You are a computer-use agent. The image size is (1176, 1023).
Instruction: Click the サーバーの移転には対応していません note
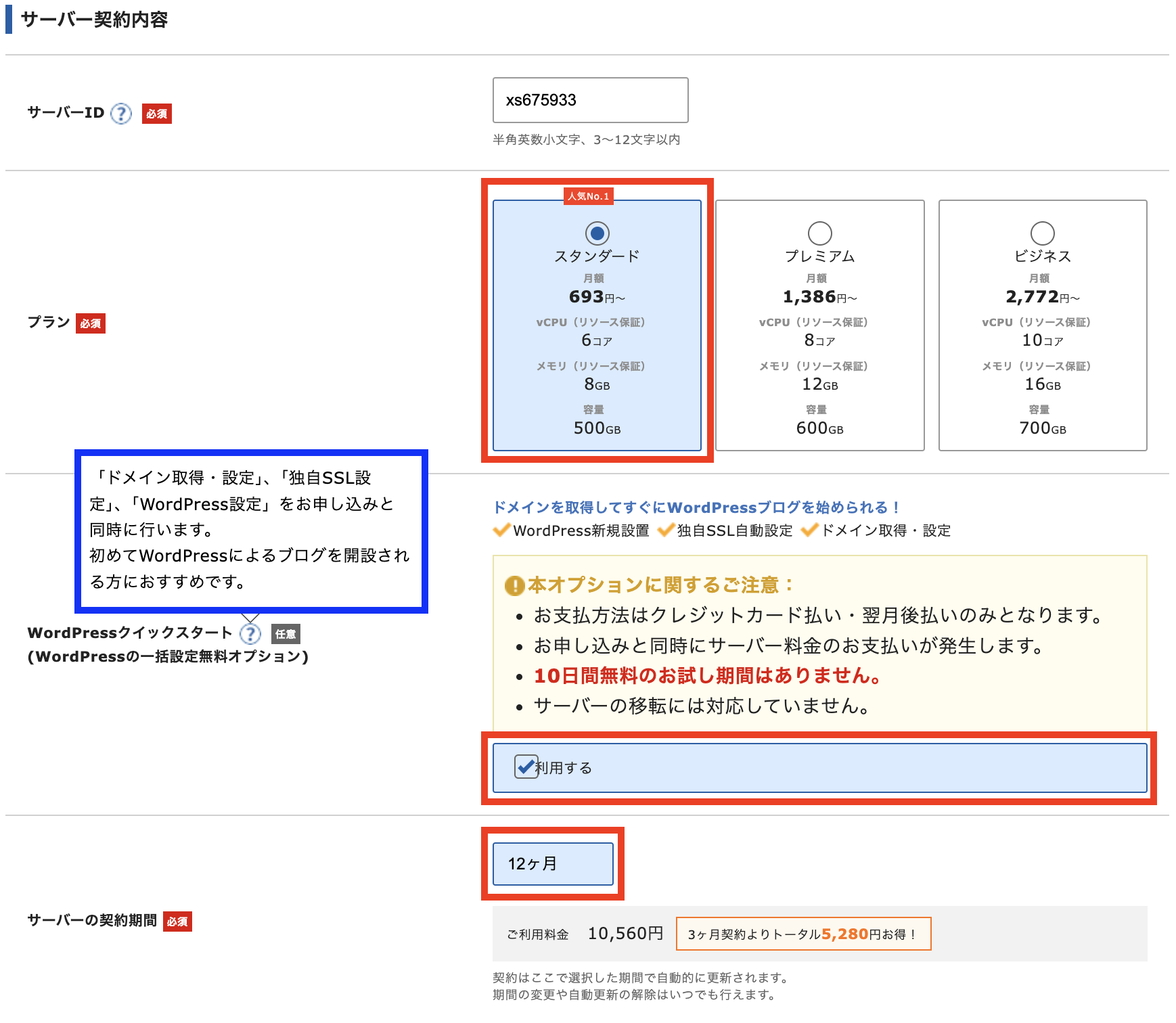point(702,706)
